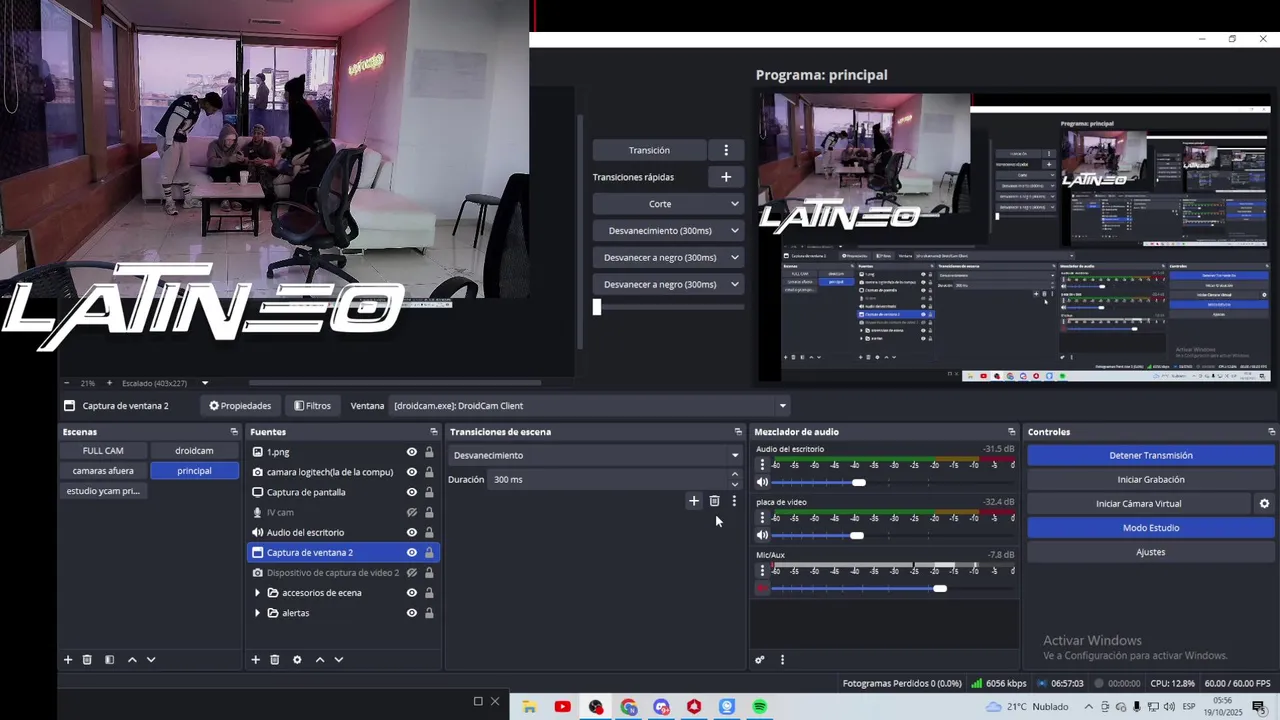This screenshot has width=1280, height=720.
Task: Open Spotify from the taskbar
Action: click(760, 707)
